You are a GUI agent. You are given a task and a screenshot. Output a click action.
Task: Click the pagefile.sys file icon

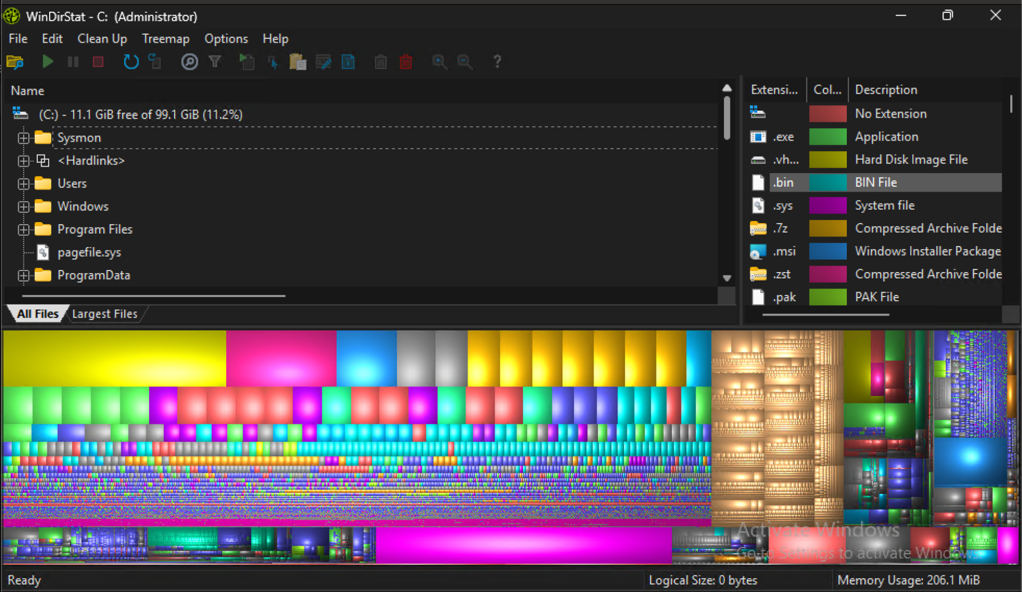coord(43,252)
